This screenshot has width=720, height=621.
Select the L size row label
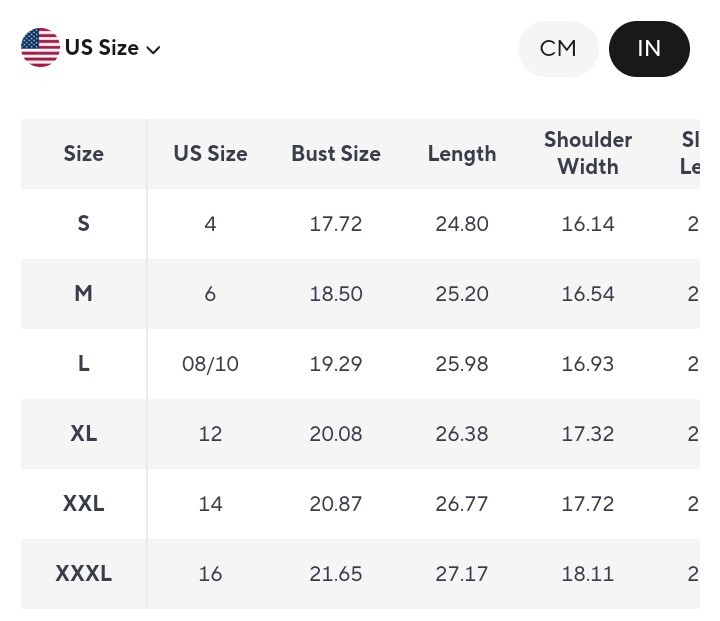(x=83, y=364)
